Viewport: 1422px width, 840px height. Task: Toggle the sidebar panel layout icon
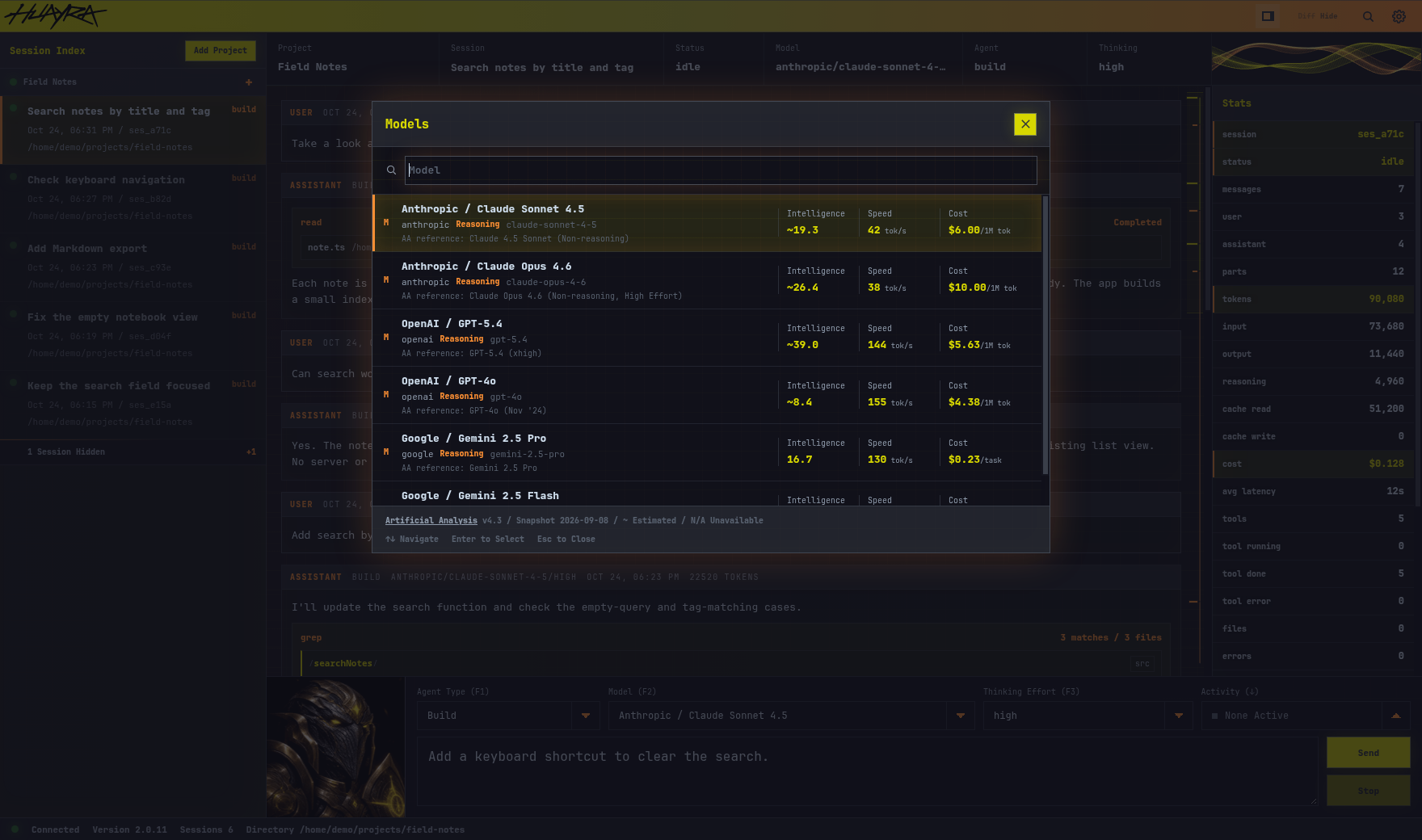[1268, 16]
